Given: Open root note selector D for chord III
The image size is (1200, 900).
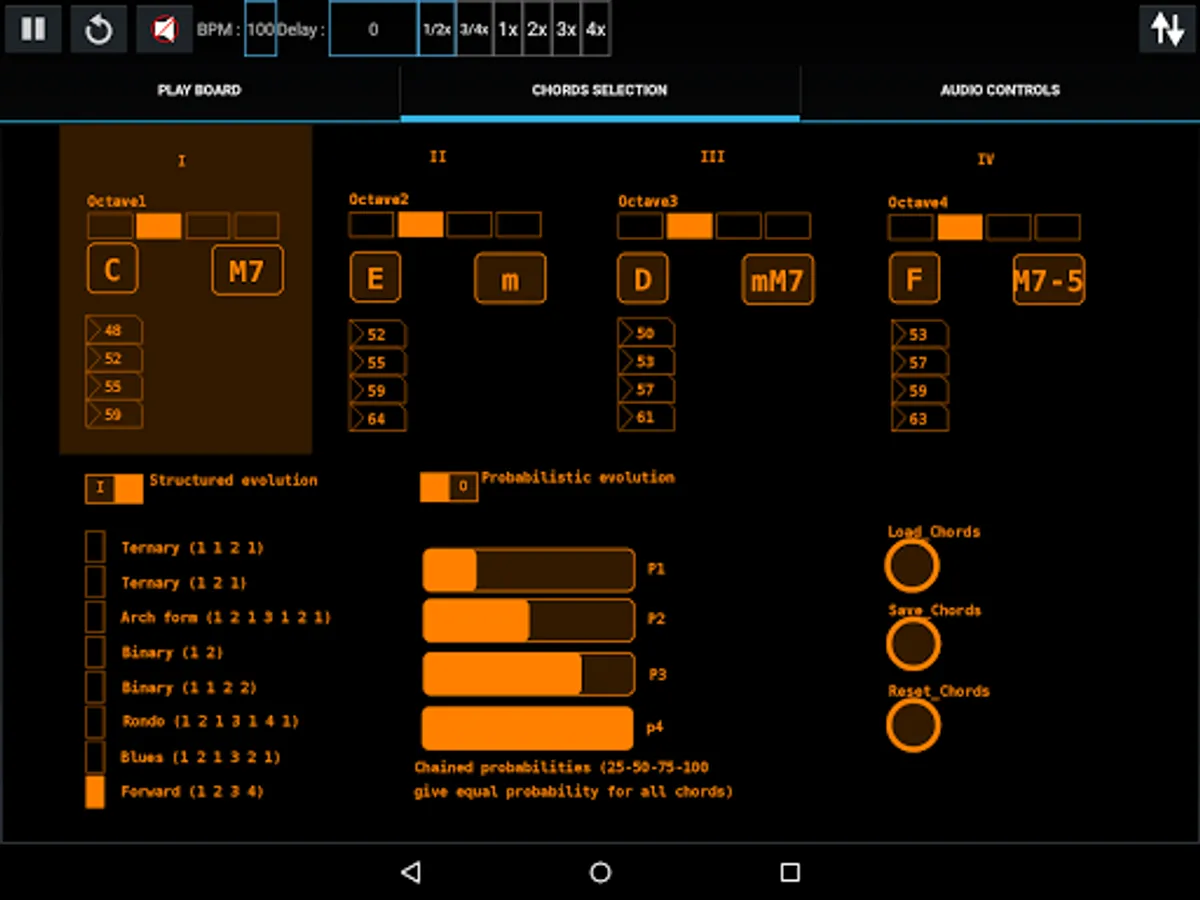Looking at the screenshot, I should [643, 279].
